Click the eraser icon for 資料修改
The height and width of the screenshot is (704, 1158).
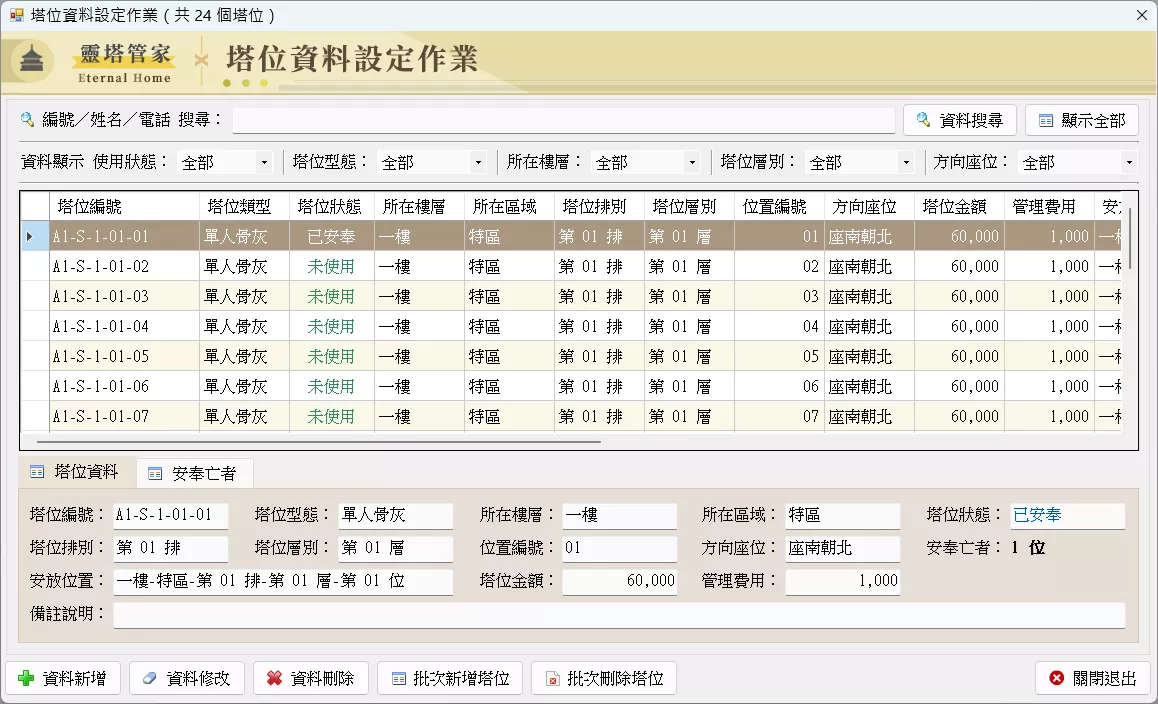[150, 678]
